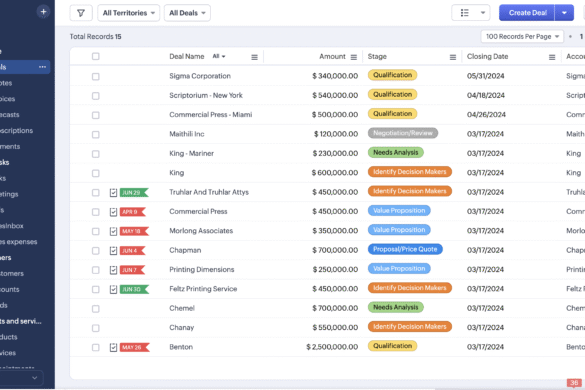The height and width of the screenshot is (390, 585).
Task: Click Negotiation/Review stage tag for Maithili Inc
Action: point(403,133)
